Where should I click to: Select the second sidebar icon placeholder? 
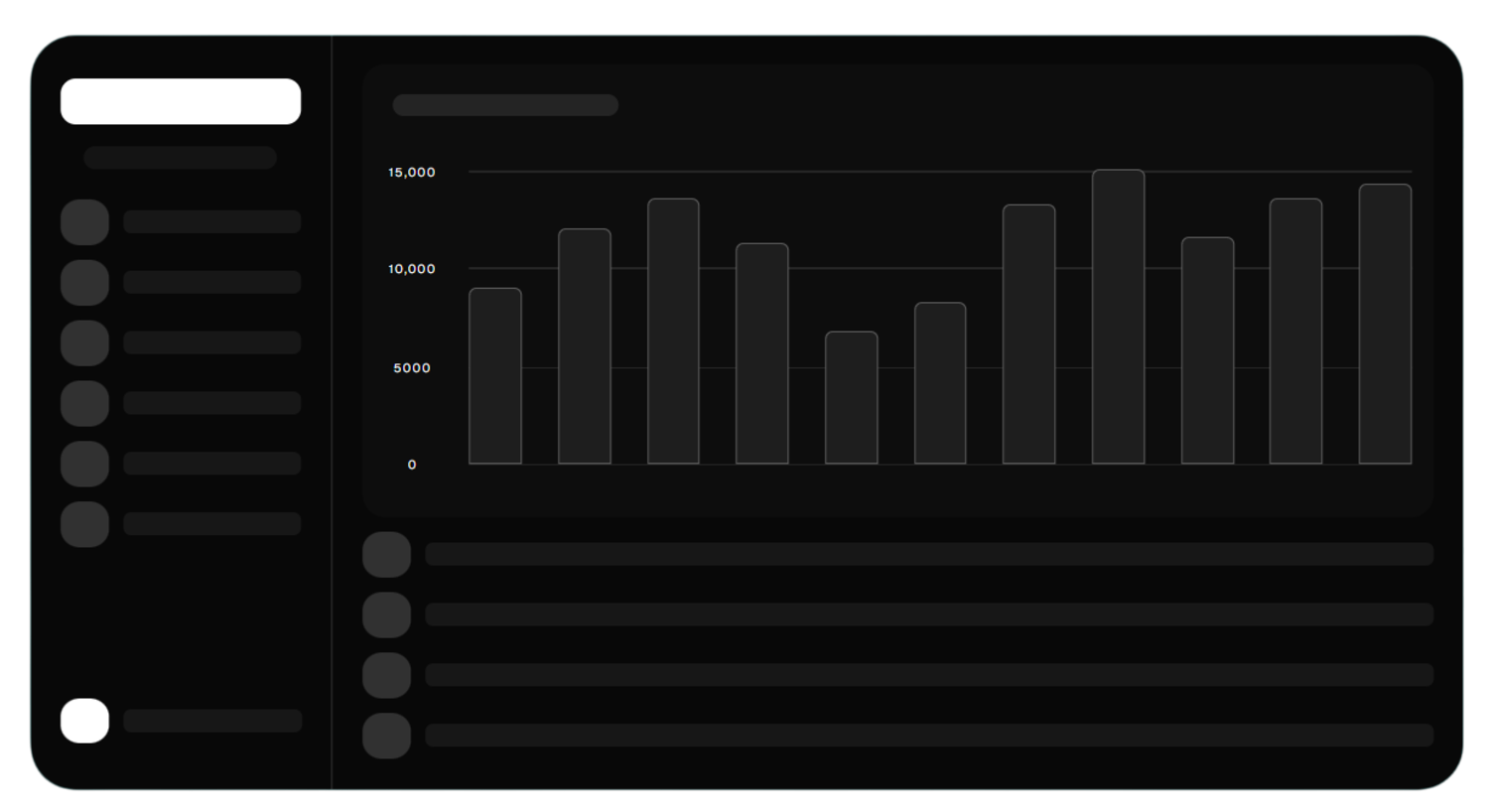tap(84, 283)
